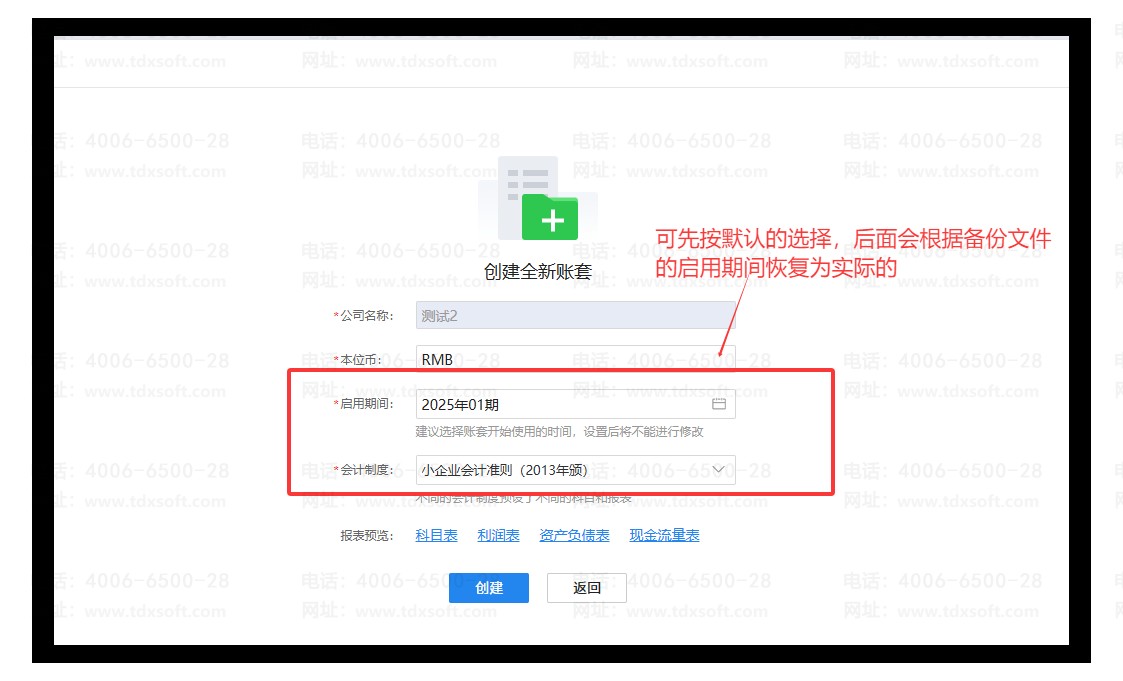Open the 利润表 report preview link
The image size is (1123, 681).
point(498,535)
